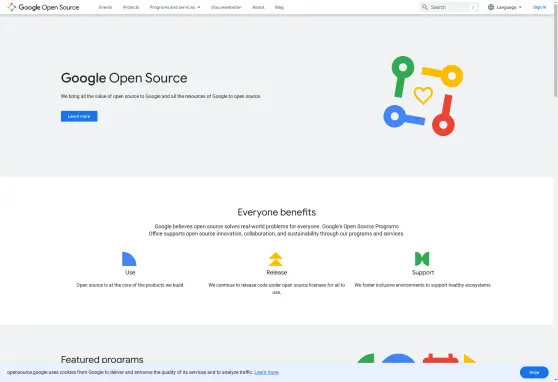Click the "Open source is at the core" description
Image resolution: width=558 pixels, height=382 pixels.
pos(130,285)
